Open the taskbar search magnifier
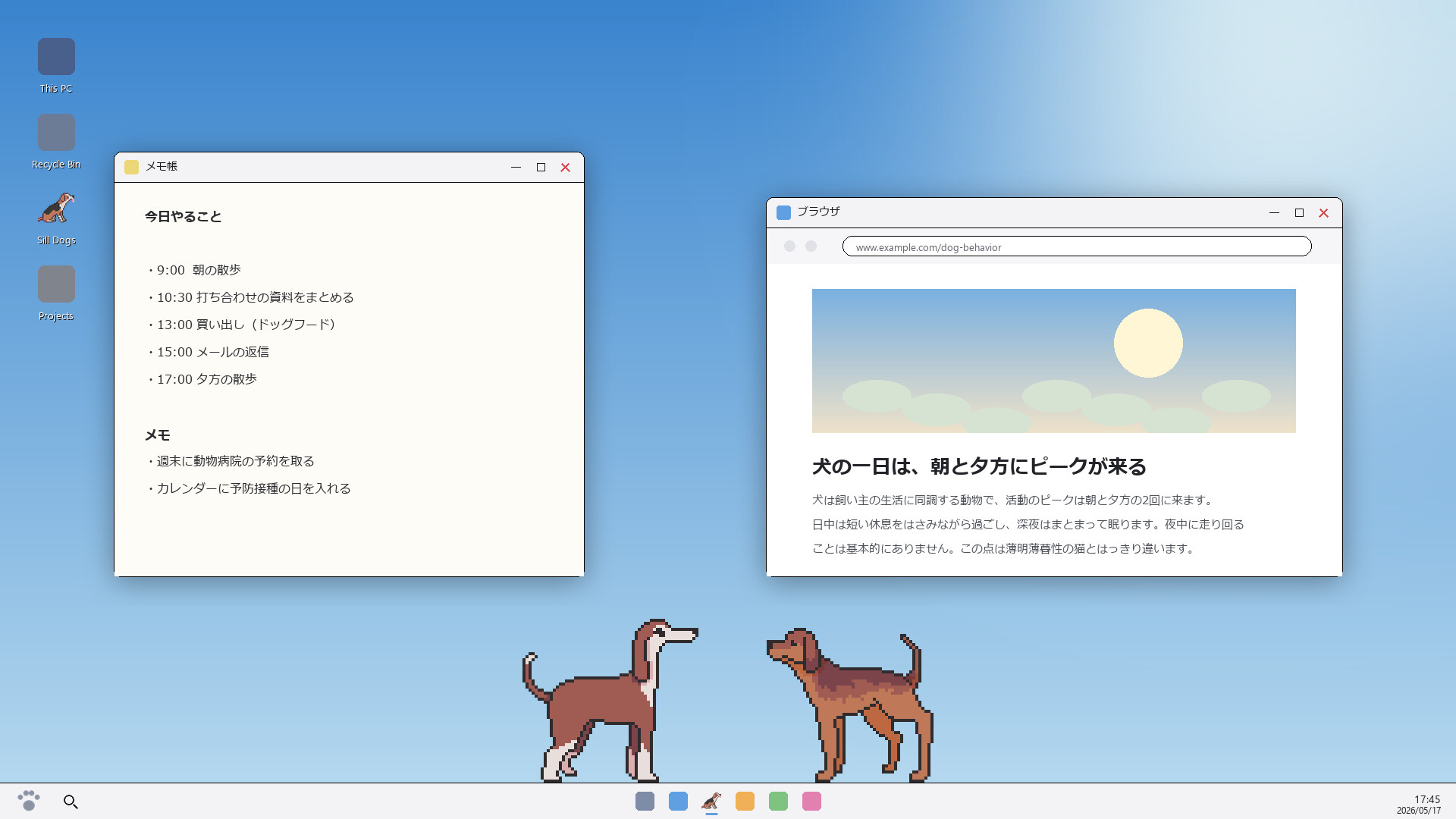The width and height of the screenshot is (1456, 819). pyautogui.click(x=71, y=802)
